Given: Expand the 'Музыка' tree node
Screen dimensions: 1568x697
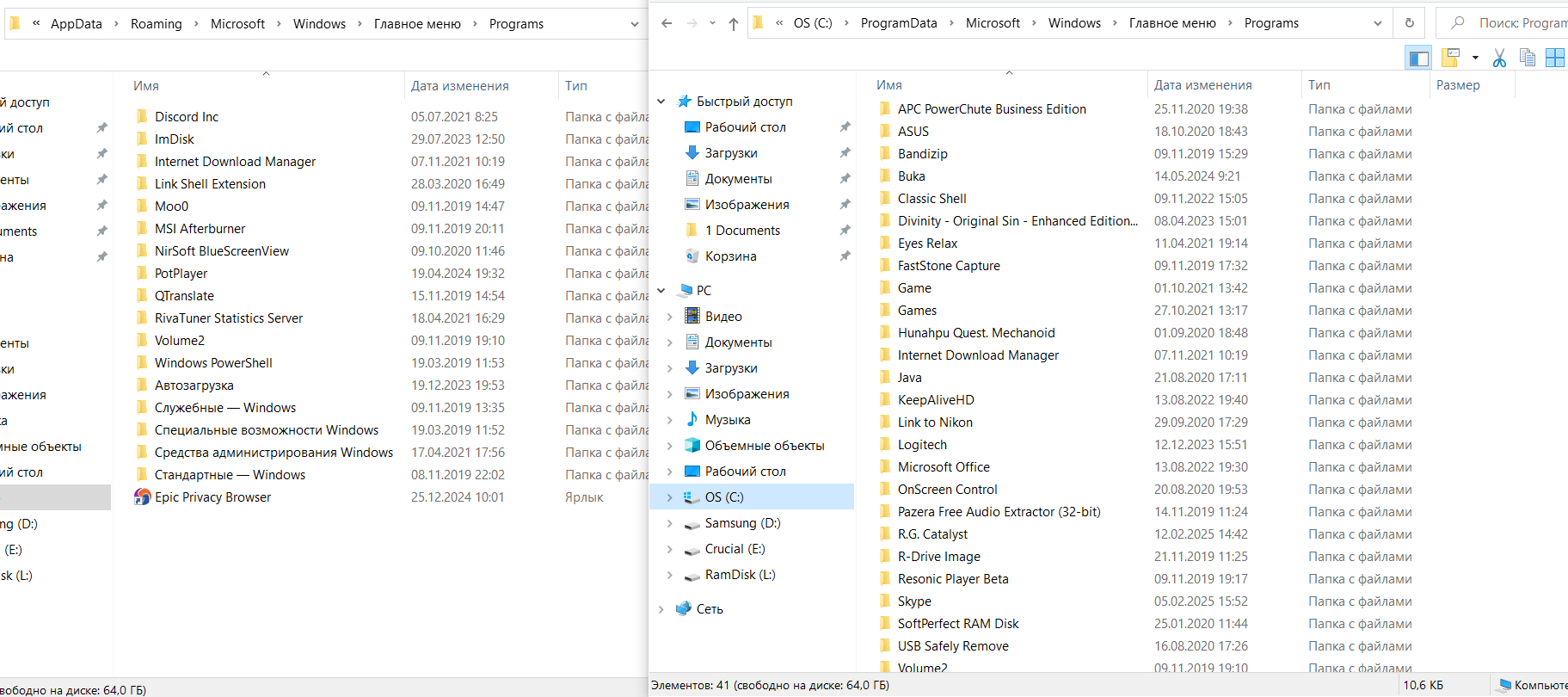Looking at the screenshot, I should 670,420.
